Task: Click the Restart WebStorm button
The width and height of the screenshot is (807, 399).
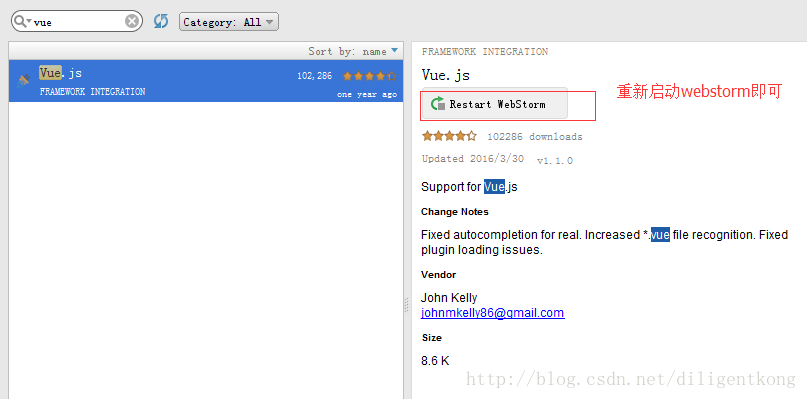Action: (495, 104)
